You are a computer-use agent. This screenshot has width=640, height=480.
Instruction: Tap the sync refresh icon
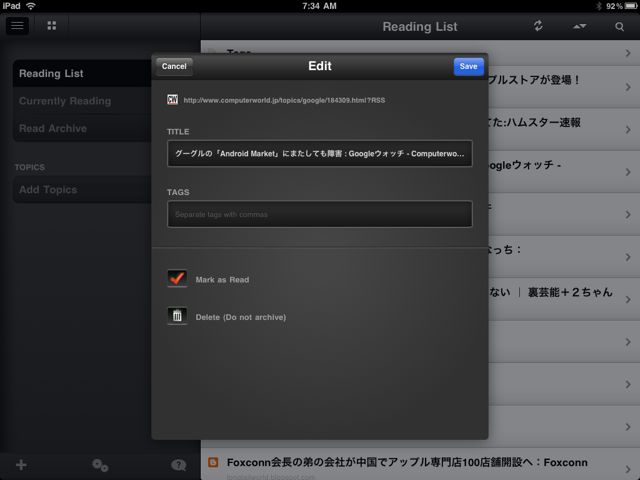click(x=538, y=26)
